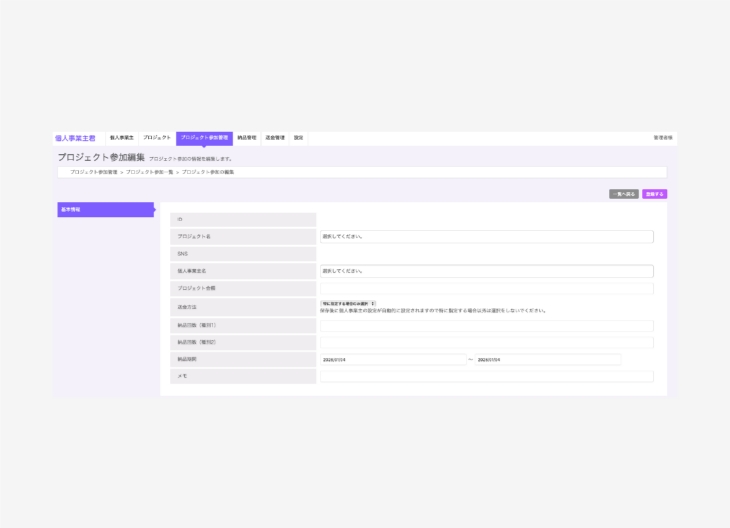
Task: Select the プロジェクト参加管理 nav tab
Action: (x=204, y=138)
